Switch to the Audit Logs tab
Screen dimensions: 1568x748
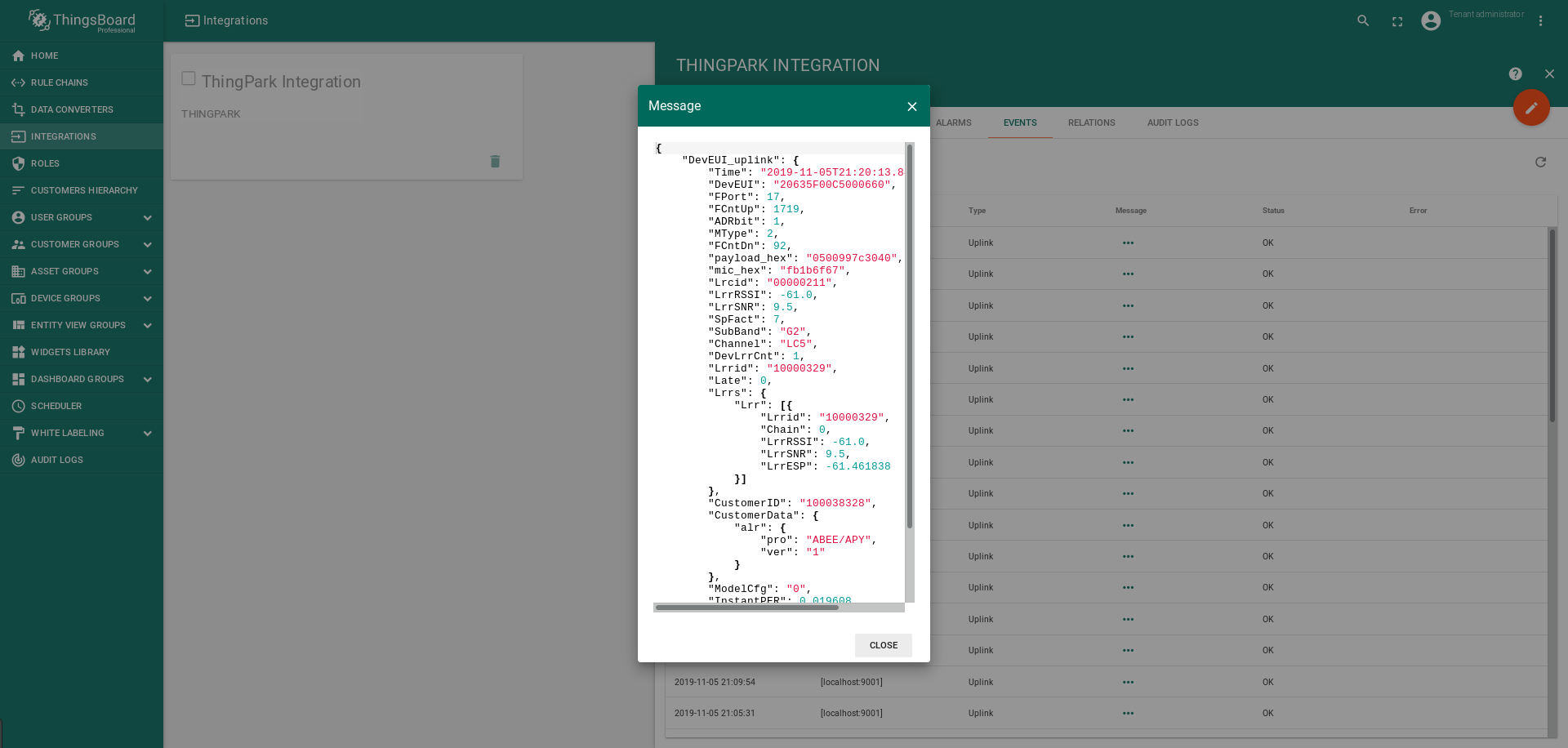[1172, 123]
